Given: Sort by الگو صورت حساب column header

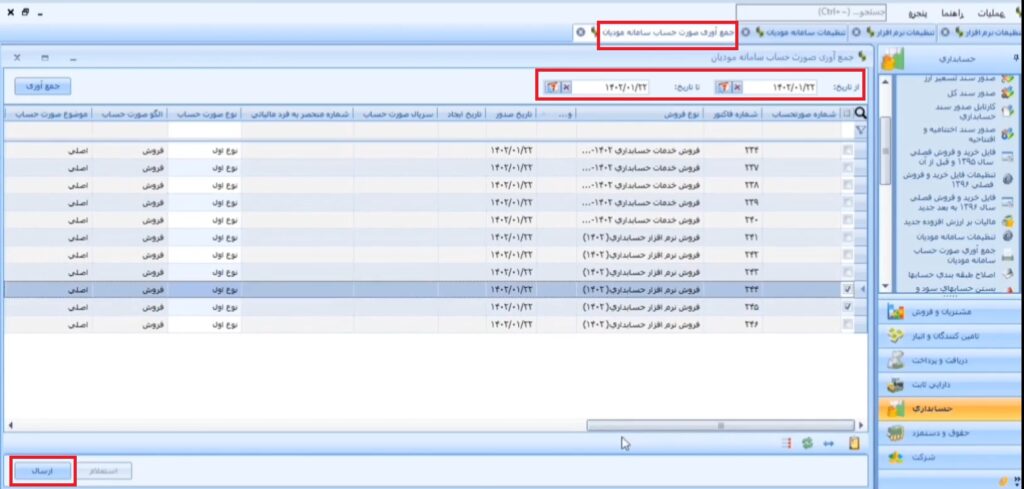Looking at the screenshot, I should click(x=130, y=114).
